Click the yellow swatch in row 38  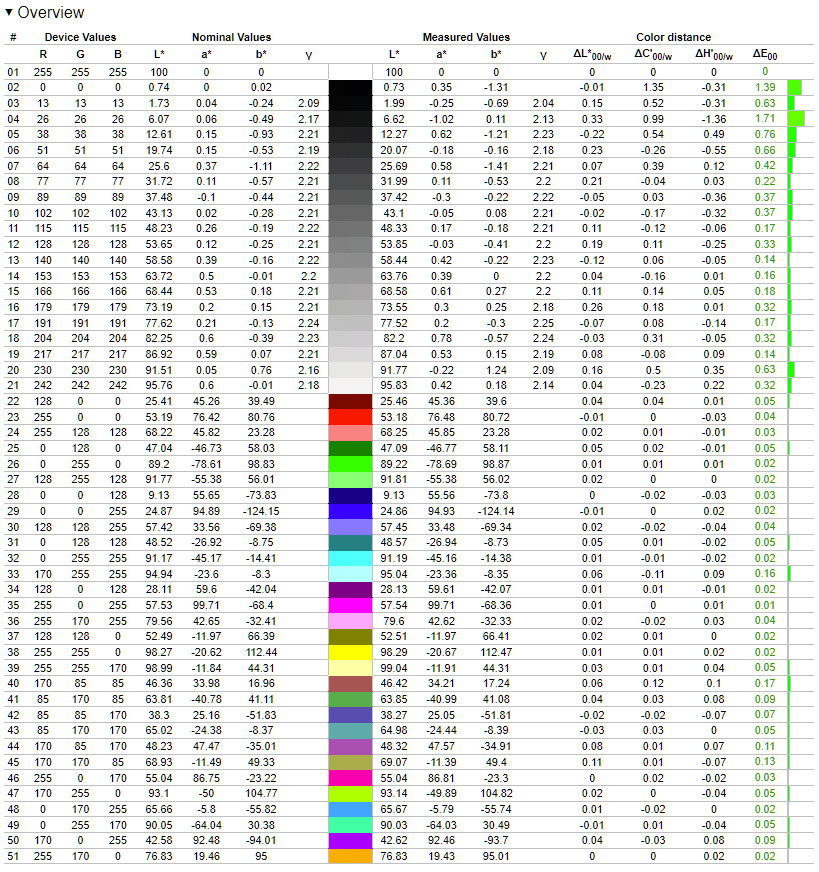click(350, 652)
